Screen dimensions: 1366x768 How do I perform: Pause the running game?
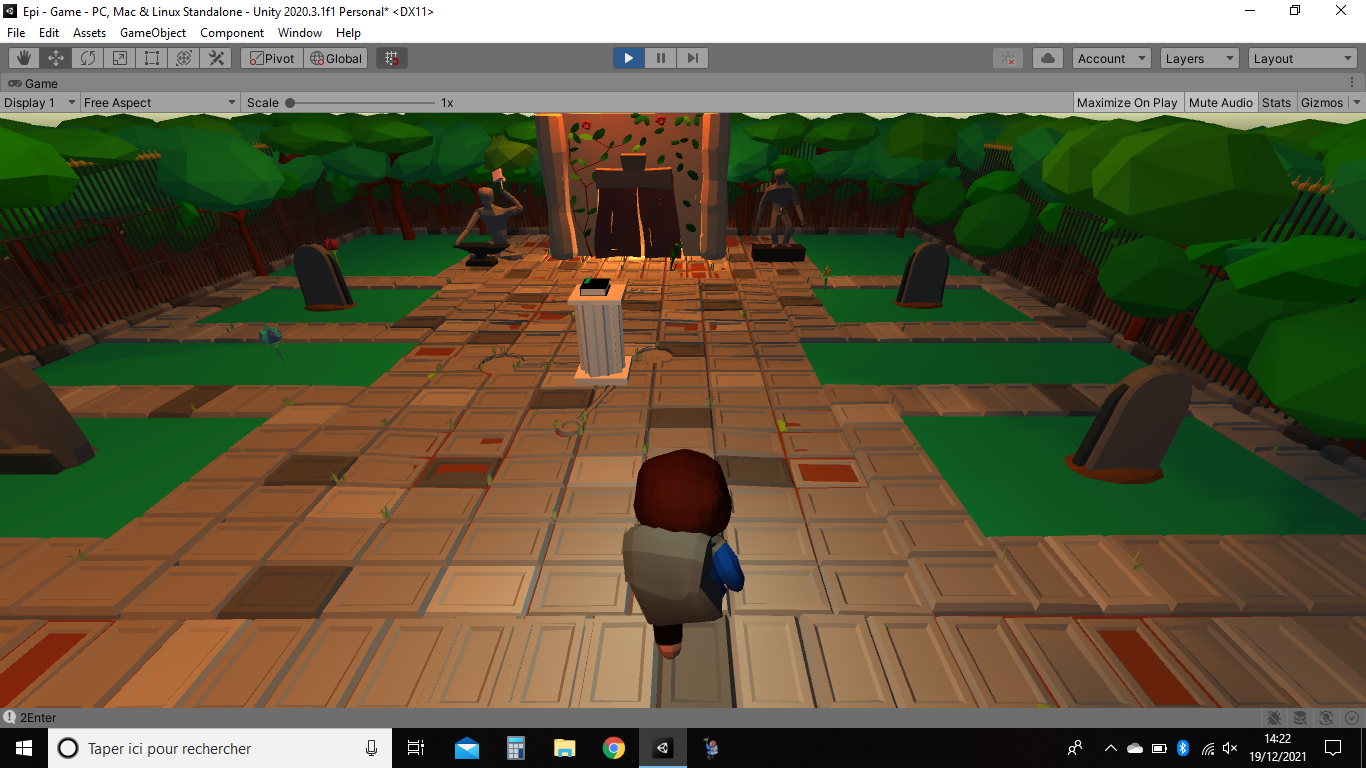click(x=660, y=58)
